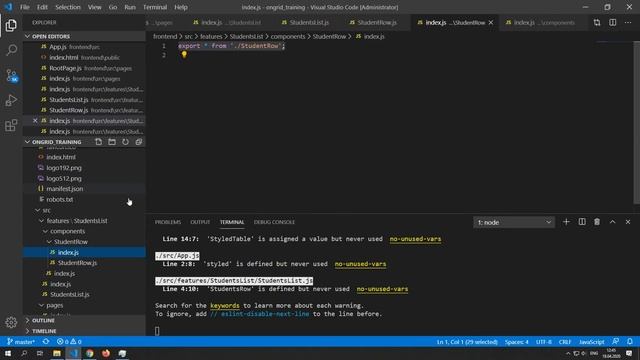Open the Search view in activity bar
The width and height of the screenshot is (640, 360).
click(11, 50)
